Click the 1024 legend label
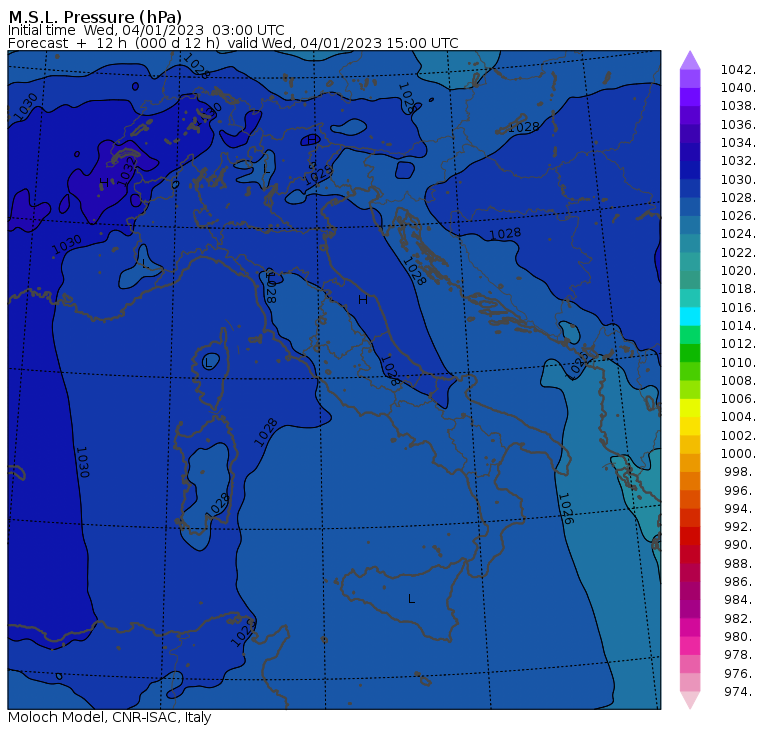760x731 pixels. click(738, 234)
